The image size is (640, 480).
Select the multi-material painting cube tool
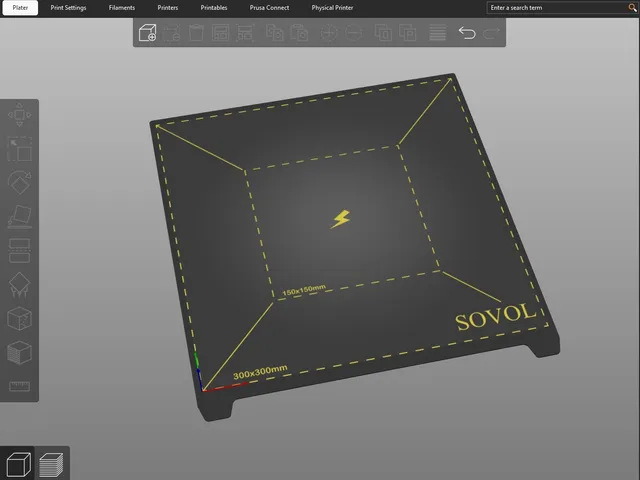coord(19,353)
